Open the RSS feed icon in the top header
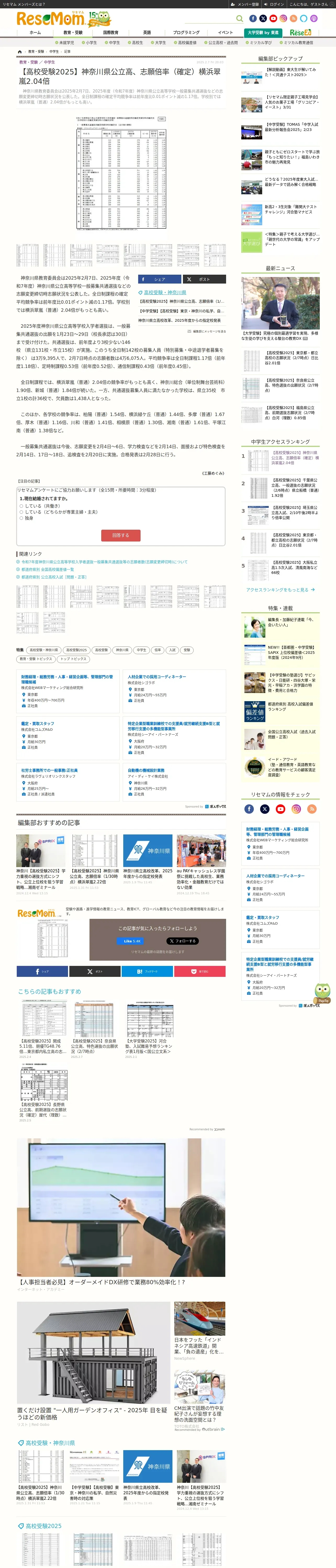336x1568 pixels. click(x=293, y=19)
